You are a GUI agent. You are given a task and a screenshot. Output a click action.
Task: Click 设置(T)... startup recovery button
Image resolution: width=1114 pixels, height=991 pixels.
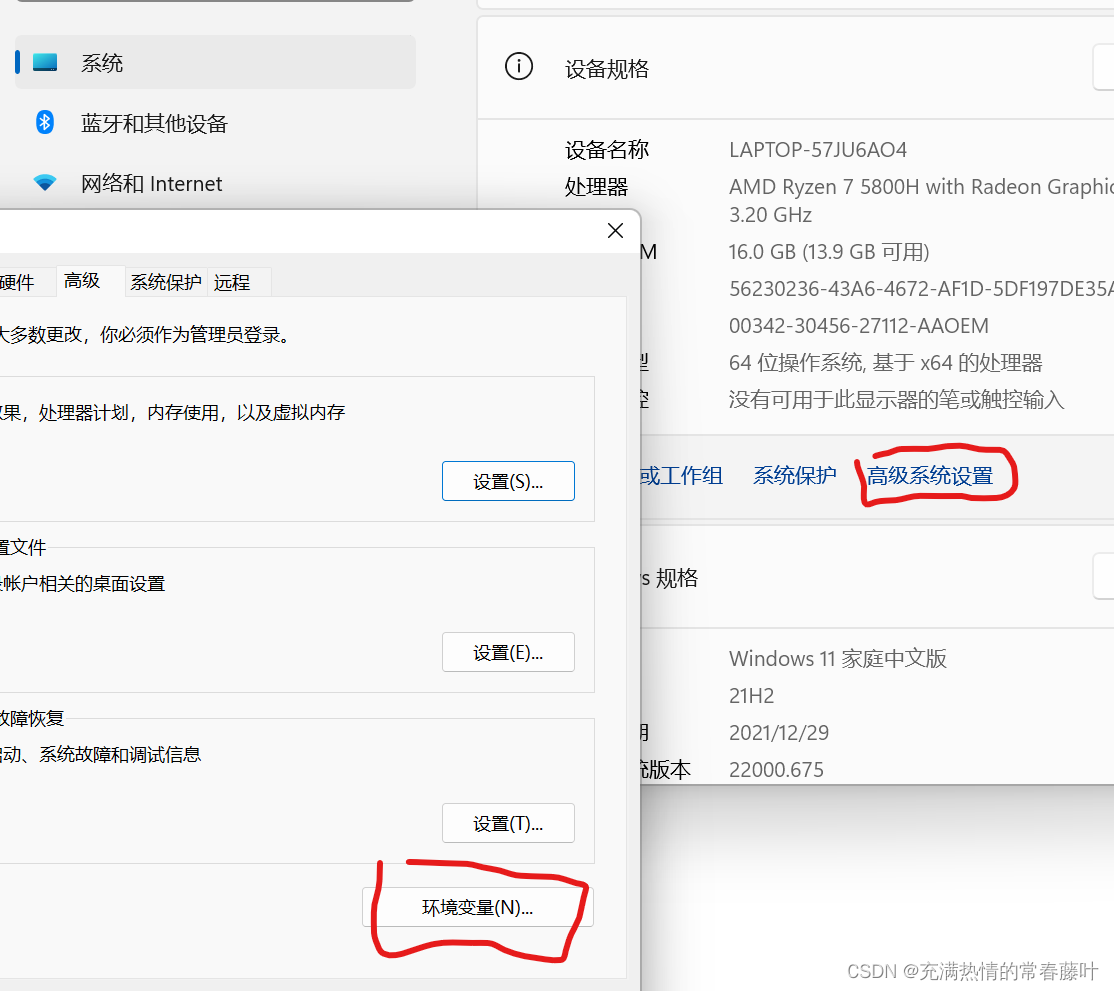coord(508,823)
